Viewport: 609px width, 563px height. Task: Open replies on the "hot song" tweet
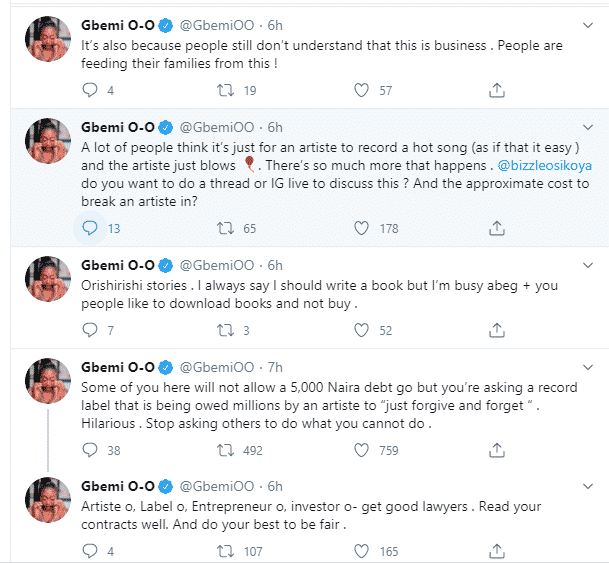click(90, 228)
